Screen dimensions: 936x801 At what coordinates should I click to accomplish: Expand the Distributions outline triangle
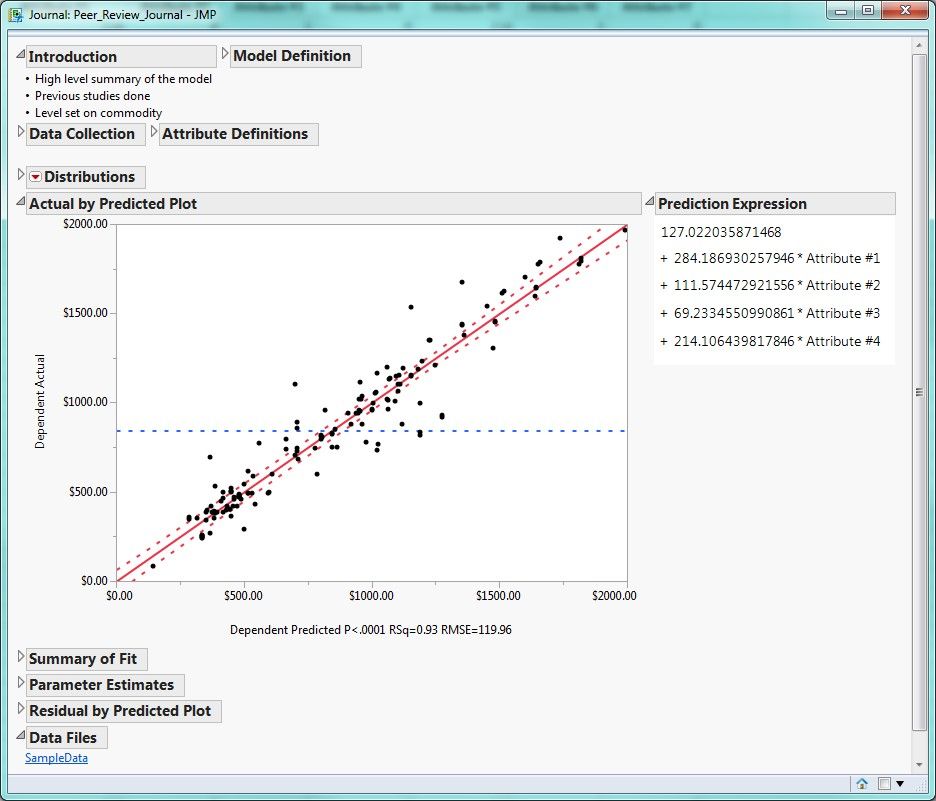(x=21, y=174)
